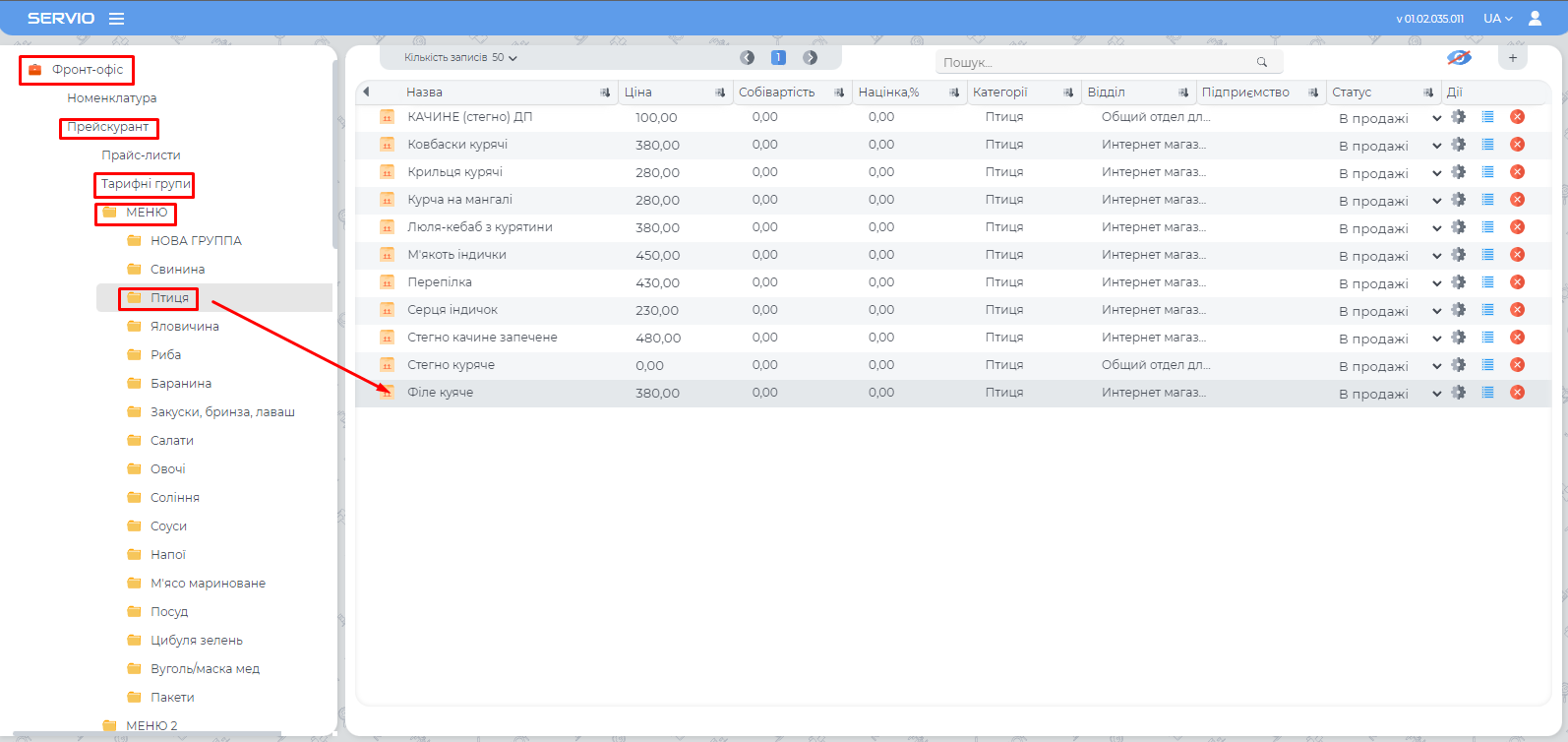Open settings gear for Ковбаски курячі row

click(1458, 145)
